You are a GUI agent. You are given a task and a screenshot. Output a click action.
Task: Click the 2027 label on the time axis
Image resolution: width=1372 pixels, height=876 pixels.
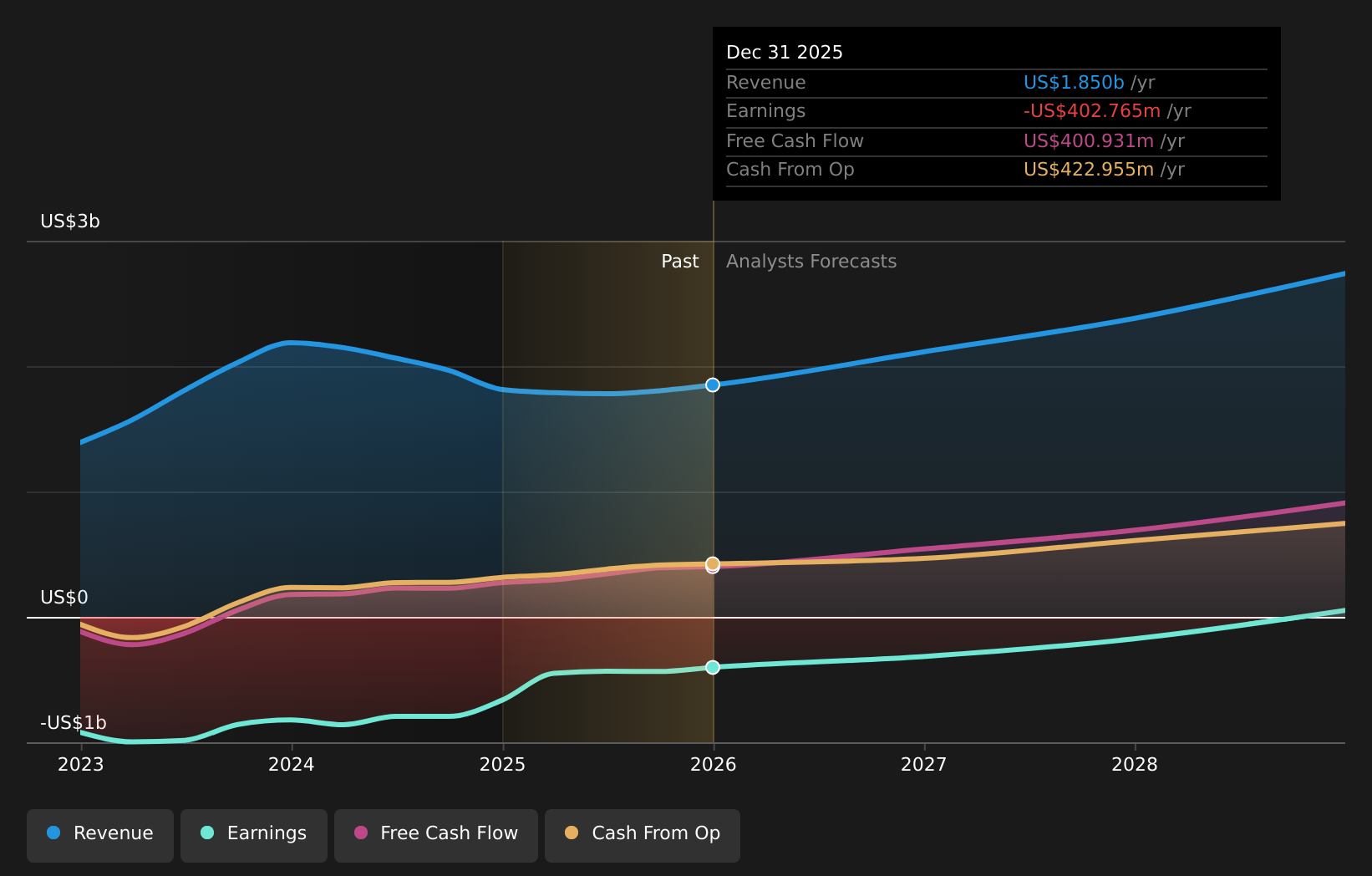[924, 764]
